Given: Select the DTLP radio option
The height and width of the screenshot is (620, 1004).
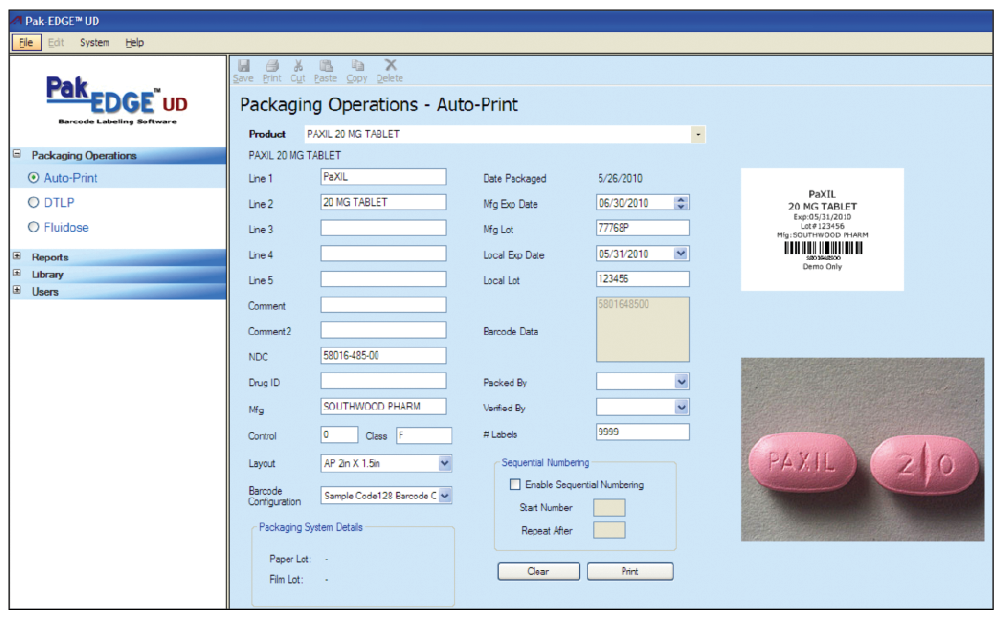Looking at the screenshot, I should pyautogui.click(x=34, y=203).
